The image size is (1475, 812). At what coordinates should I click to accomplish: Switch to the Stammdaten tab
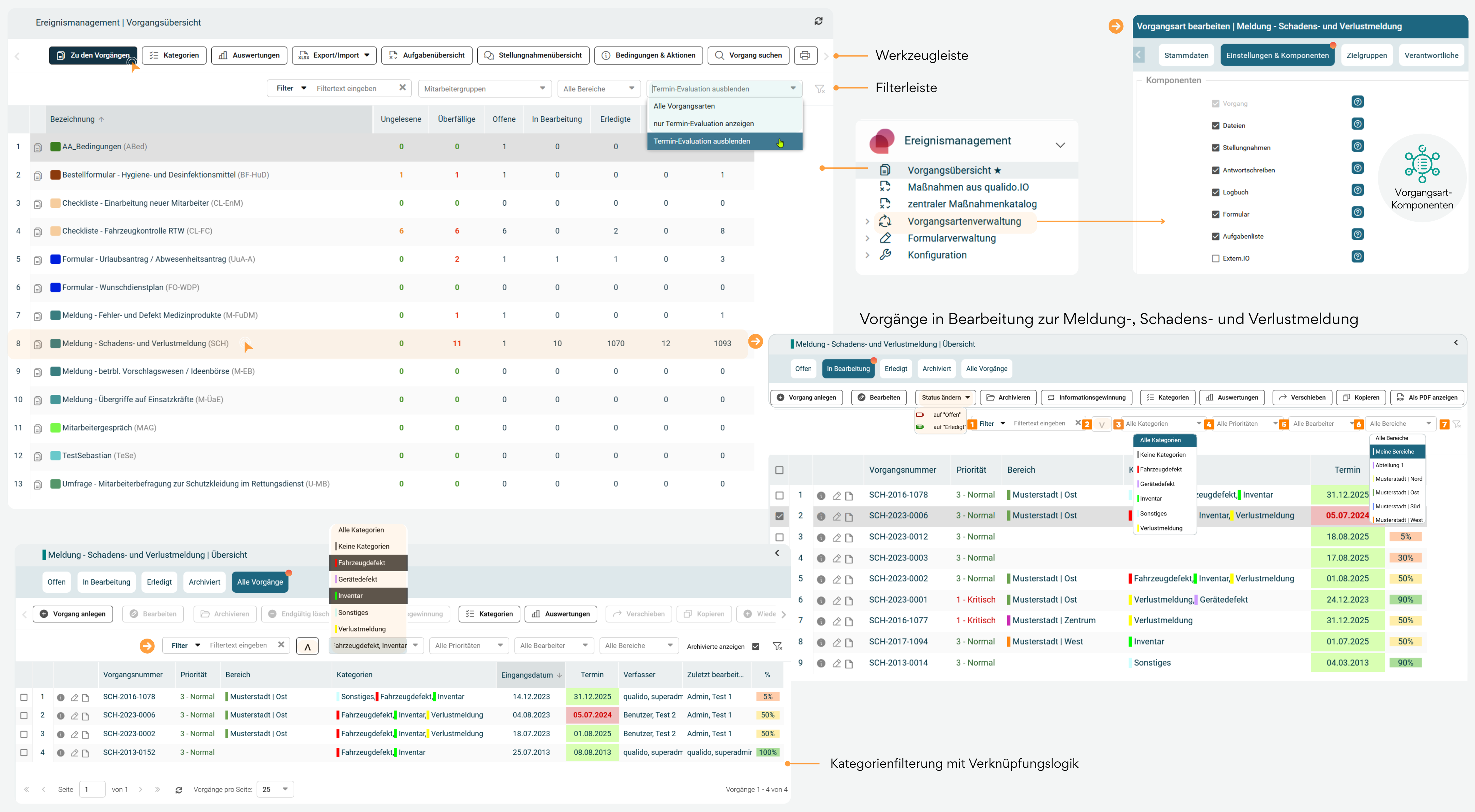click(x=1186, y=55)
